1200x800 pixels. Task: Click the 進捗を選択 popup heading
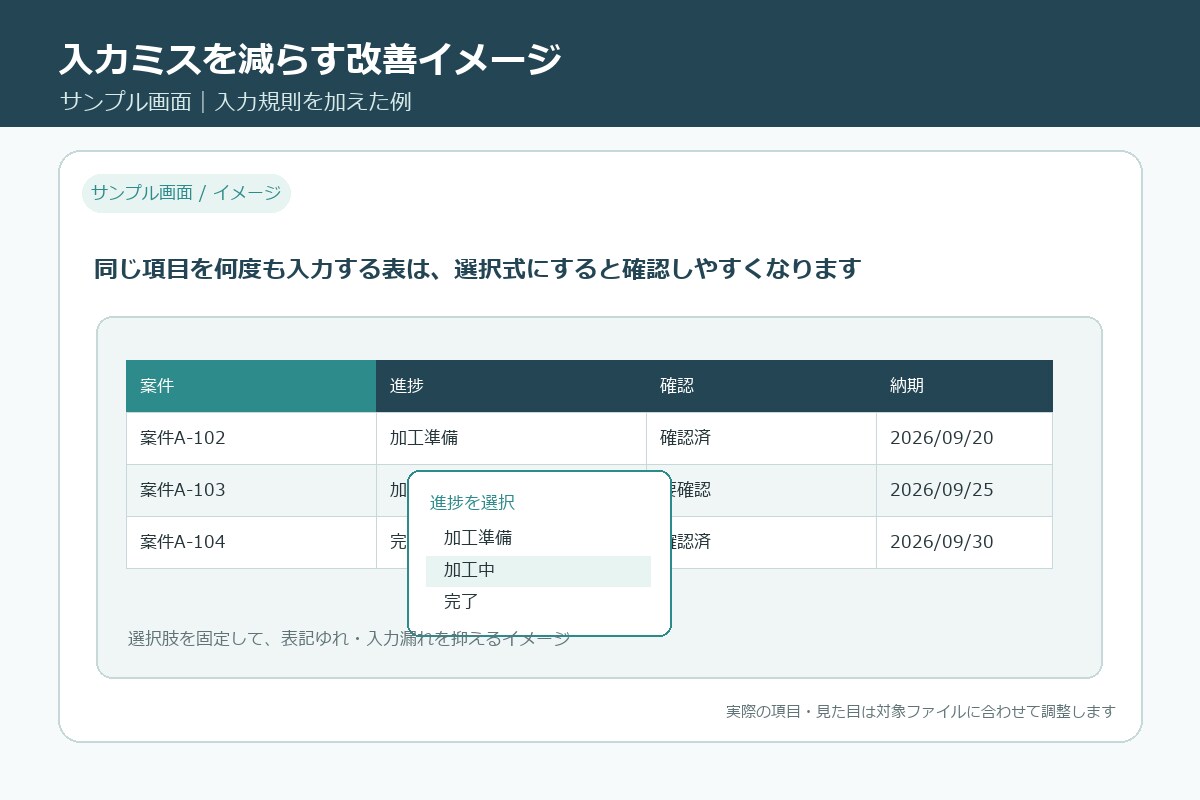472,503
